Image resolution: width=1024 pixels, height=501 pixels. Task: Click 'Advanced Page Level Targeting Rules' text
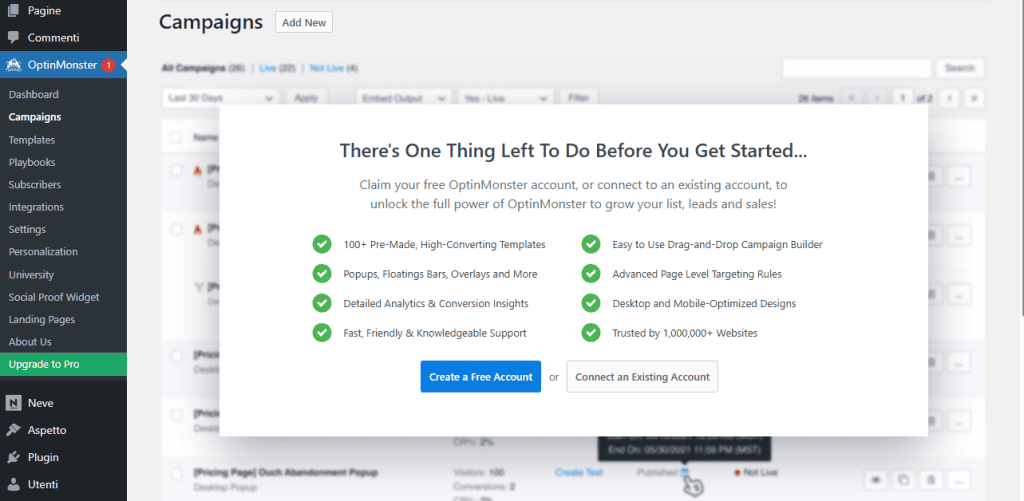coord(697,274)
